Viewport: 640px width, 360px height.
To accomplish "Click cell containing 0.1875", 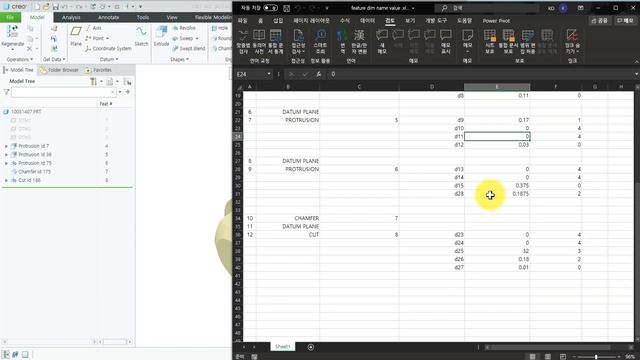I will (497, 194).
